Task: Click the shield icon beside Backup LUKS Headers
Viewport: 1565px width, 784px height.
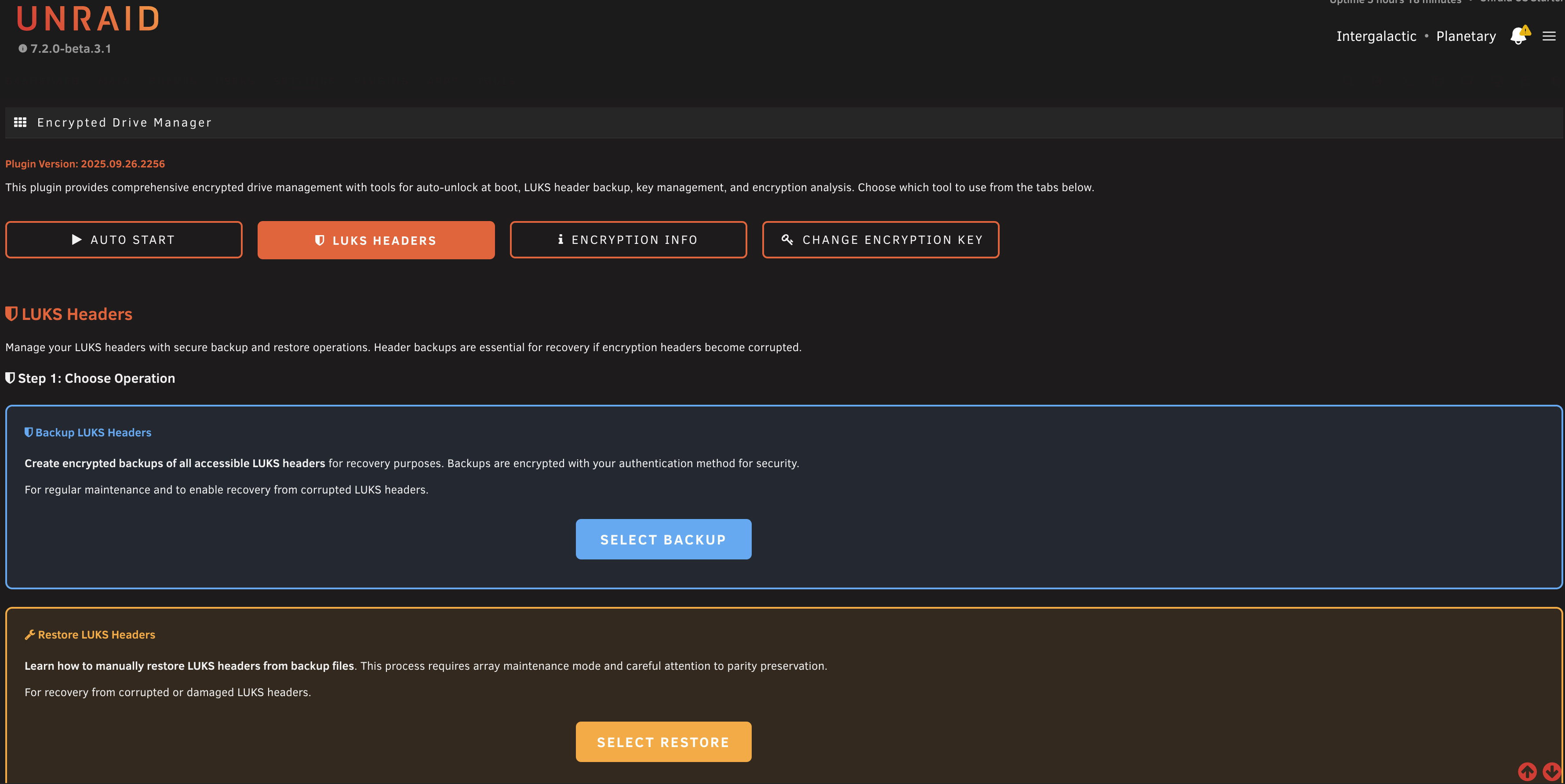Action: click(29, 432)
